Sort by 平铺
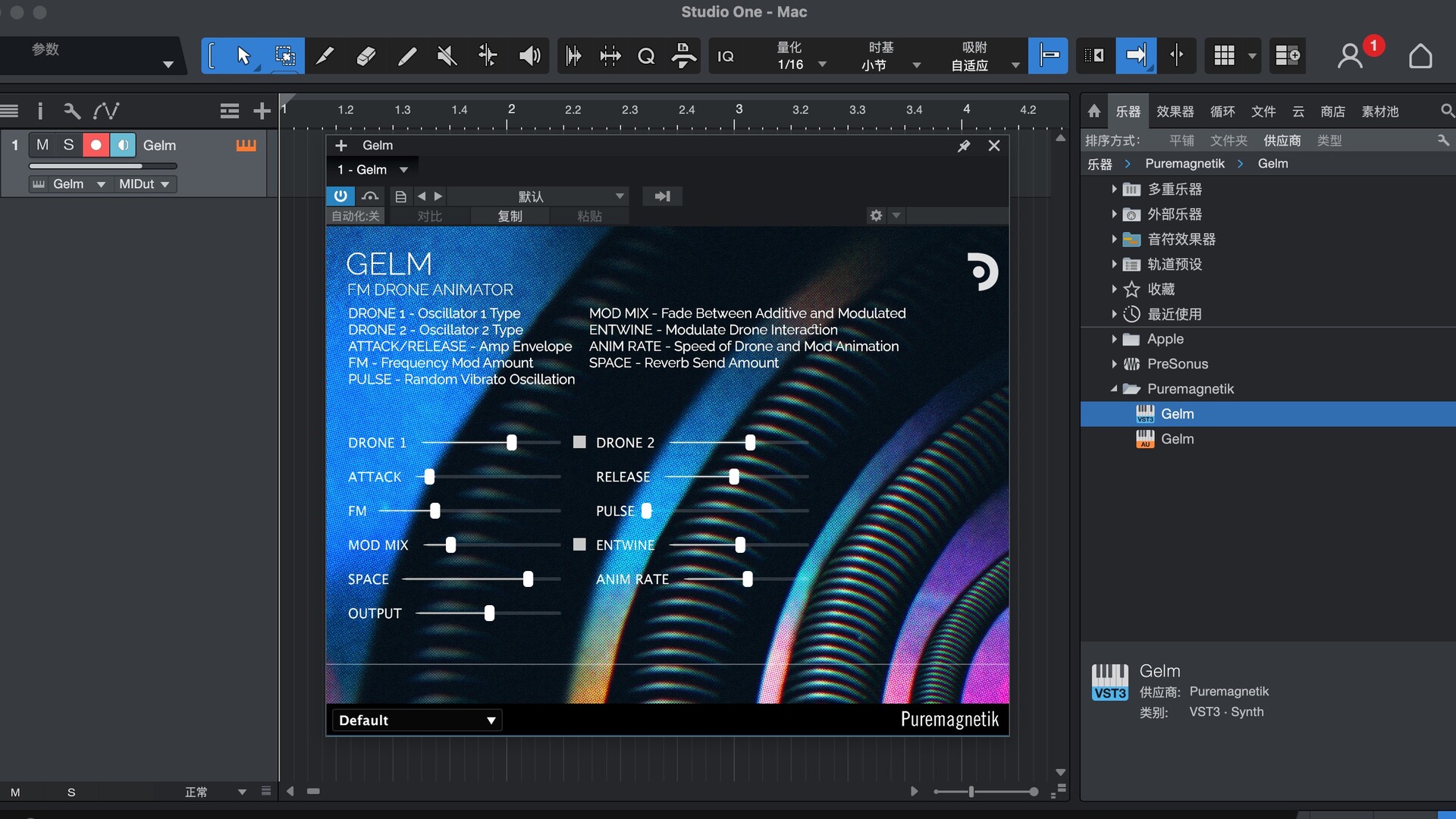This screenshot has height=819, width=1456. pyautogui.click(x=1181, y=140)
